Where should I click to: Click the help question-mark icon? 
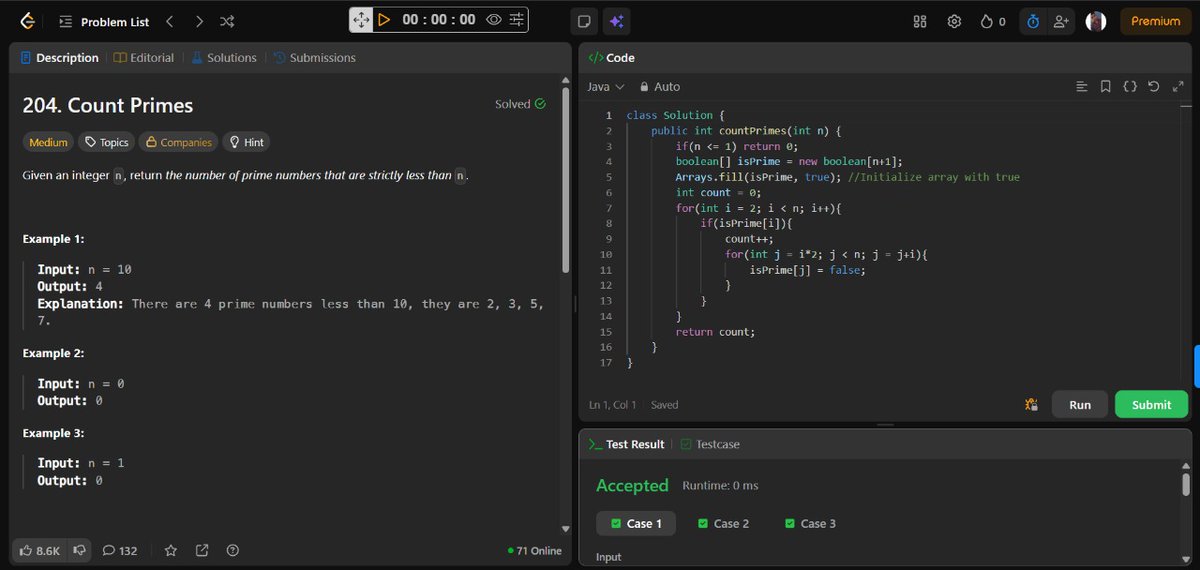point(233,551)
